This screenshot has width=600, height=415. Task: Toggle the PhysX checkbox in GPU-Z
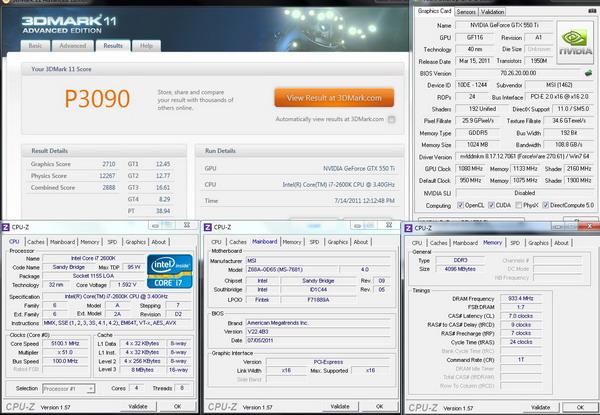tap(518, 205)
